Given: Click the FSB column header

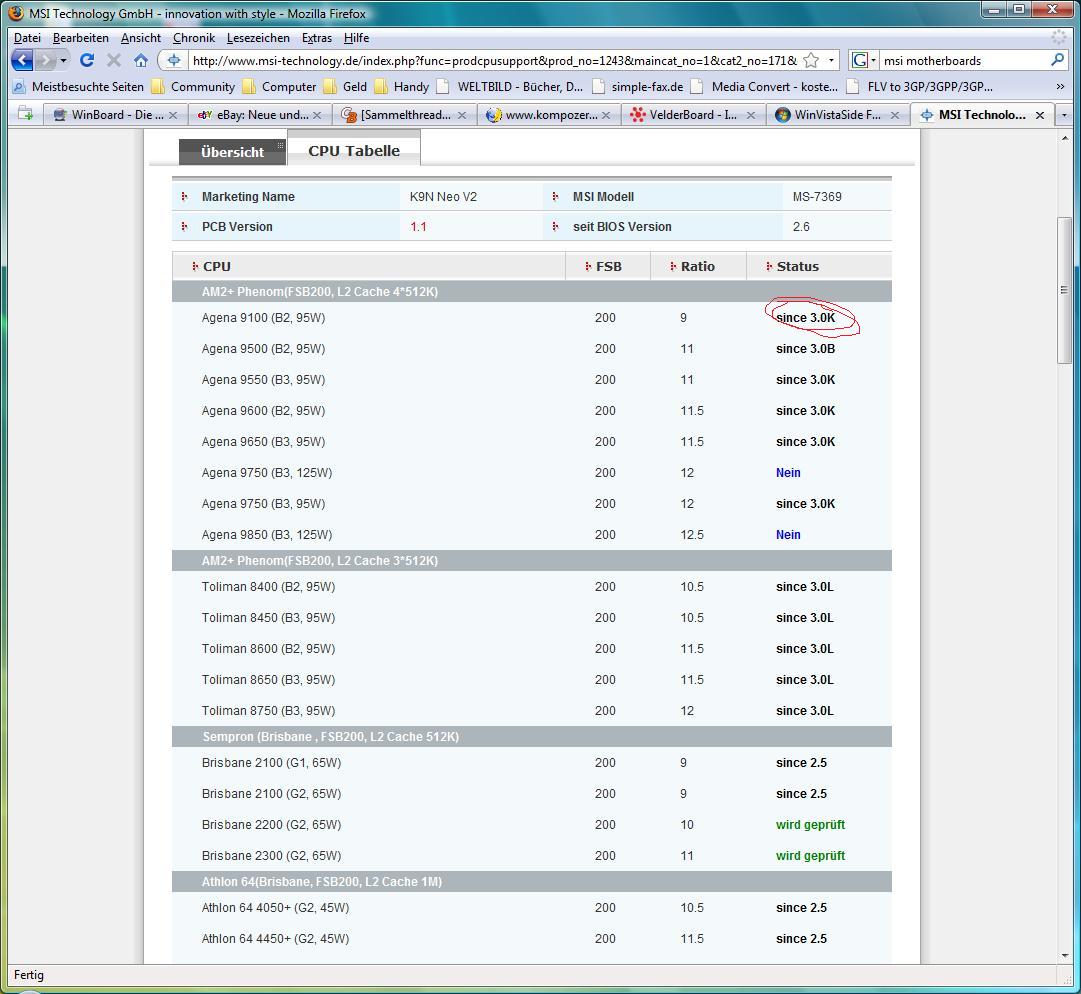Looking at the screenshot, I should 608,266.
